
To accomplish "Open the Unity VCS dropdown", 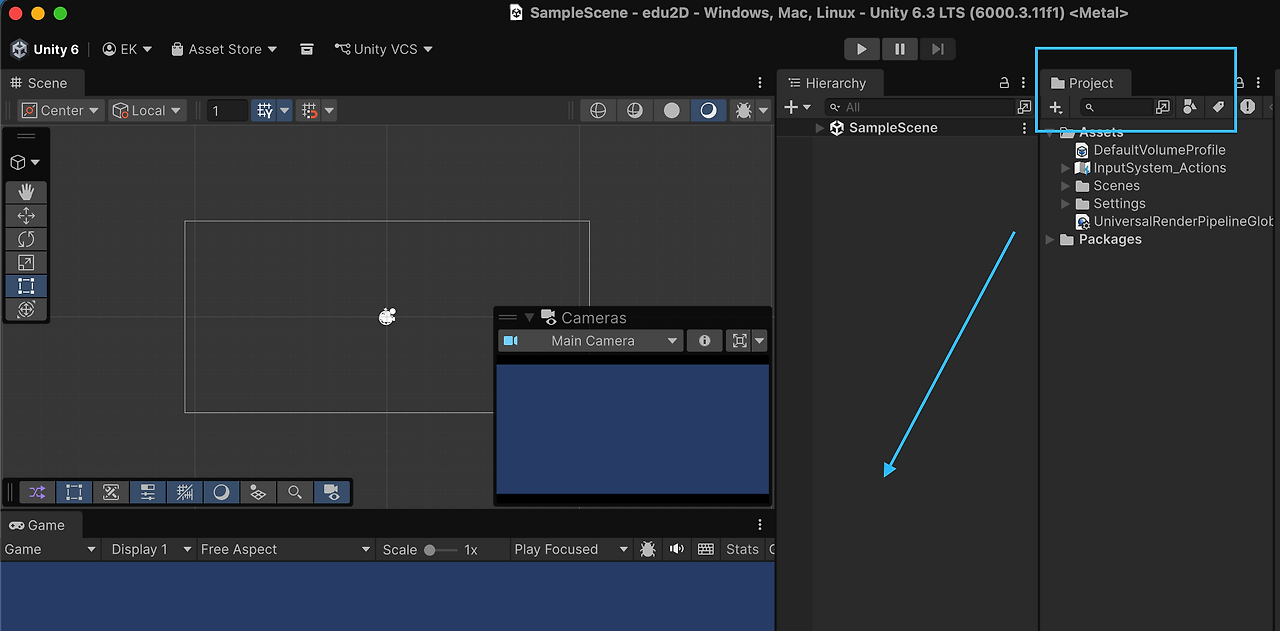I will coord(384,49).
